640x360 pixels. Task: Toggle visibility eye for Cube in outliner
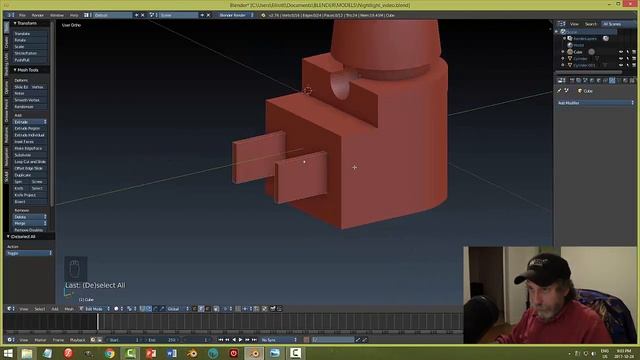621,52
